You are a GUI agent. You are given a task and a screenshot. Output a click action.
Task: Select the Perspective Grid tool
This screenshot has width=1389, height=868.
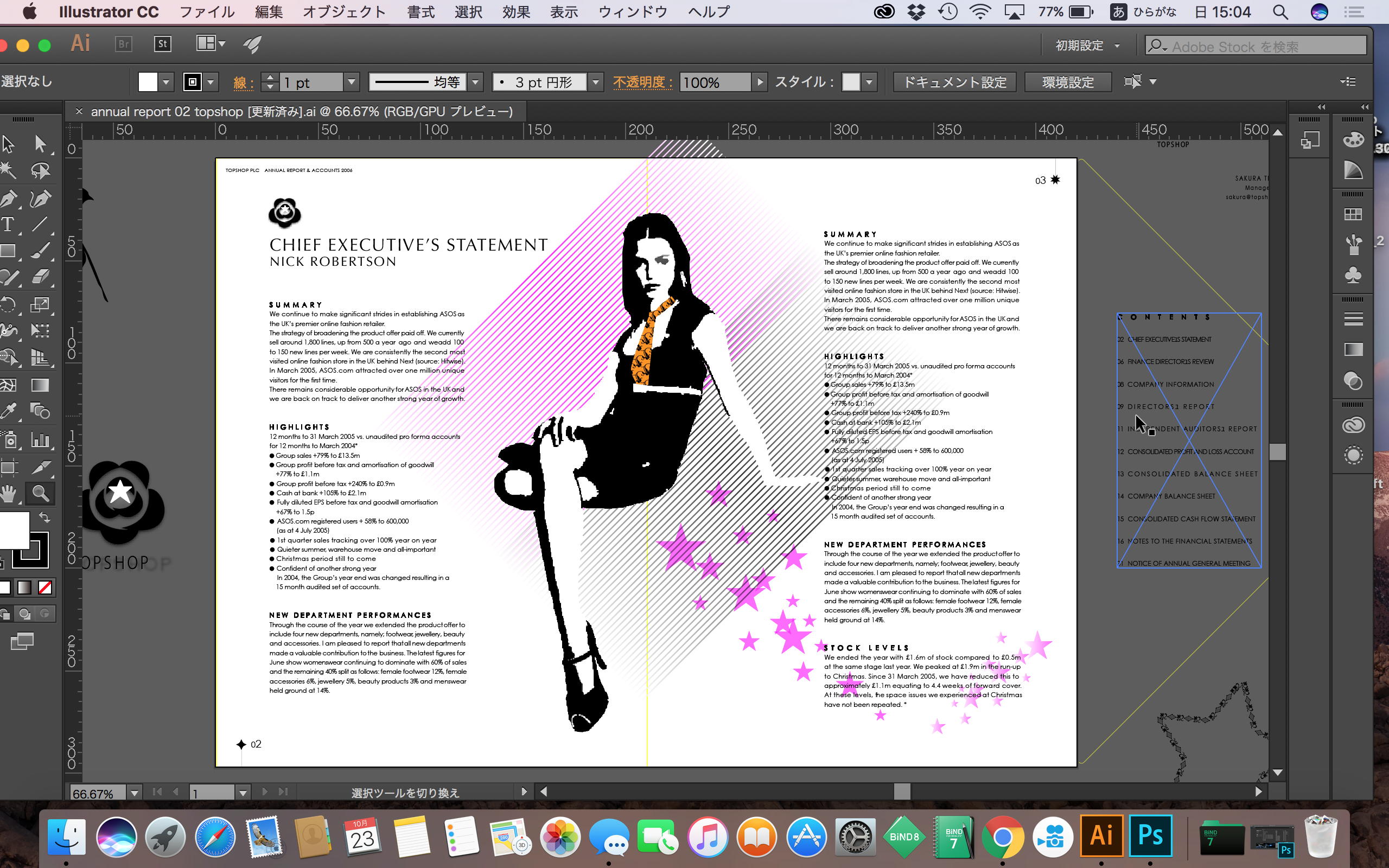tap(40, 357)
